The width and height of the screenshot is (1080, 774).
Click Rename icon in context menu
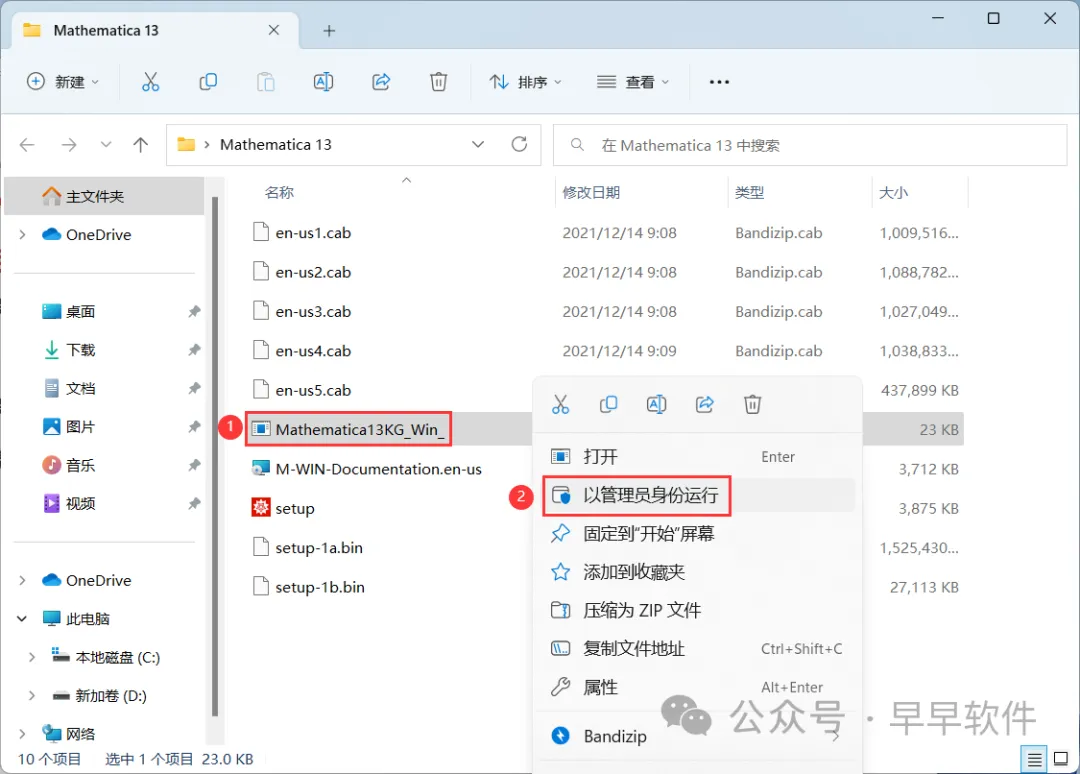tap(656, 404)
